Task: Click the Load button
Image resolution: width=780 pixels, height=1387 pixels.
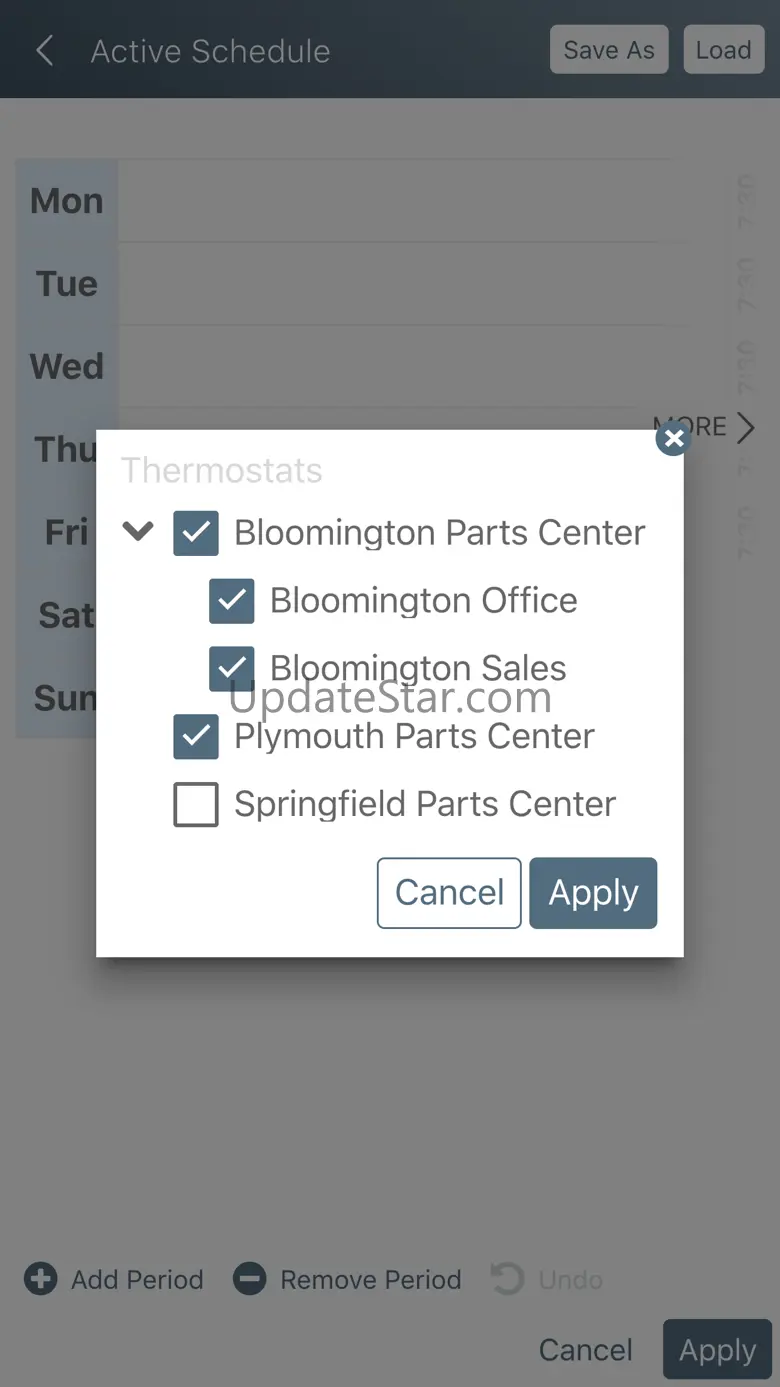Action: 723,50
